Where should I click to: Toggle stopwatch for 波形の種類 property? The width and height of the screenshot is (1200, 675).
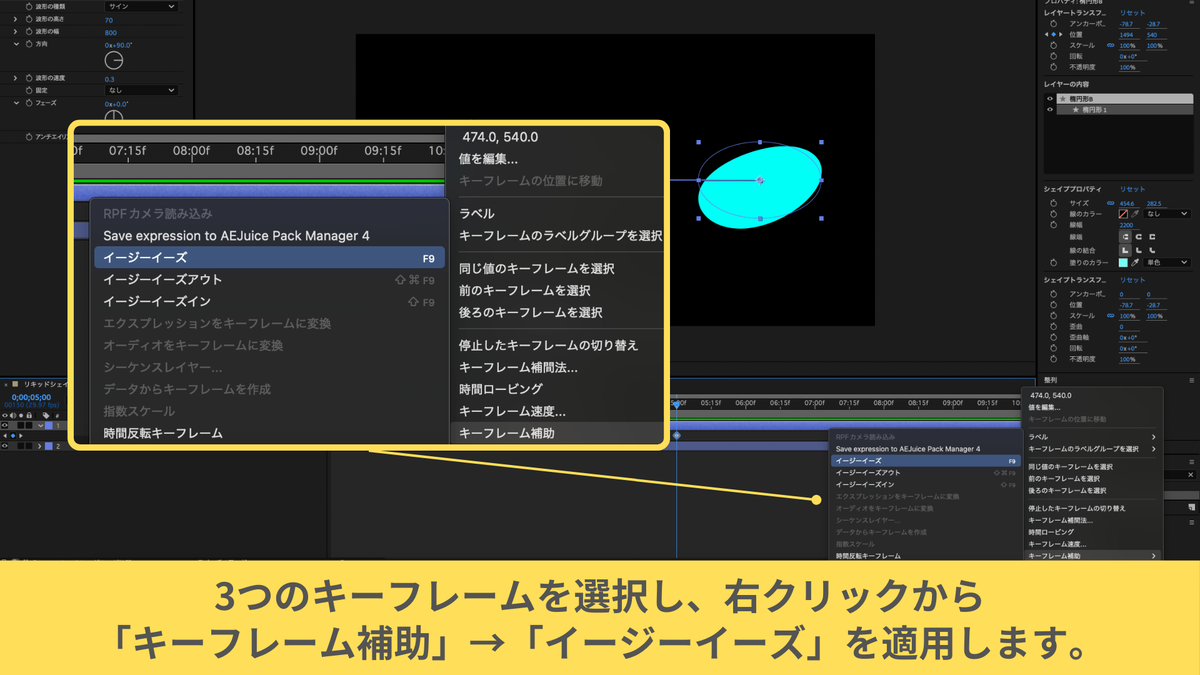point(29,7)
